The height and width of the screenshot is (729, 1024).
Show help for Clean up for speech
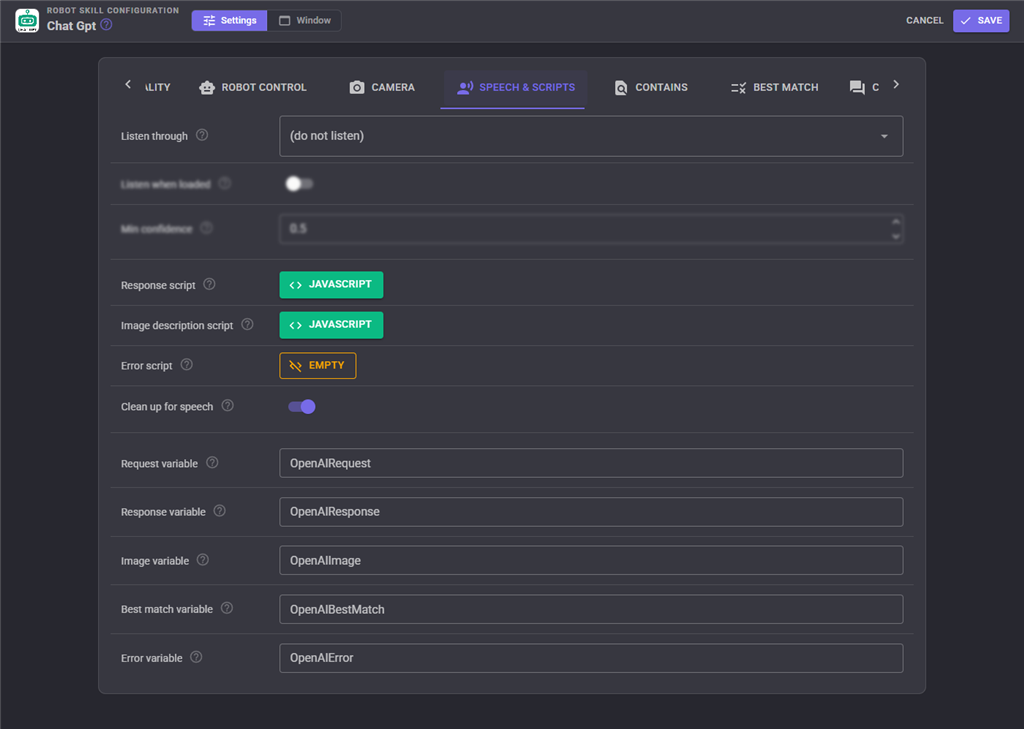(x=227, y=406)
